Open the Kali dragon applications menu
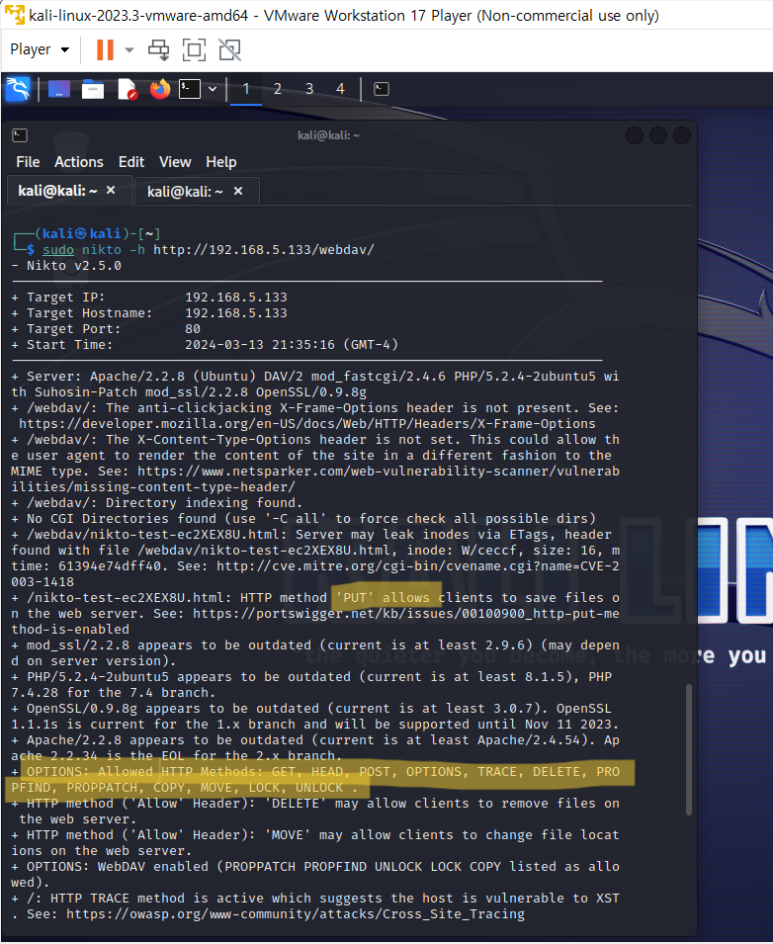Image resolution: width=773 pixels, height=944 pixels. pos(17,89)
